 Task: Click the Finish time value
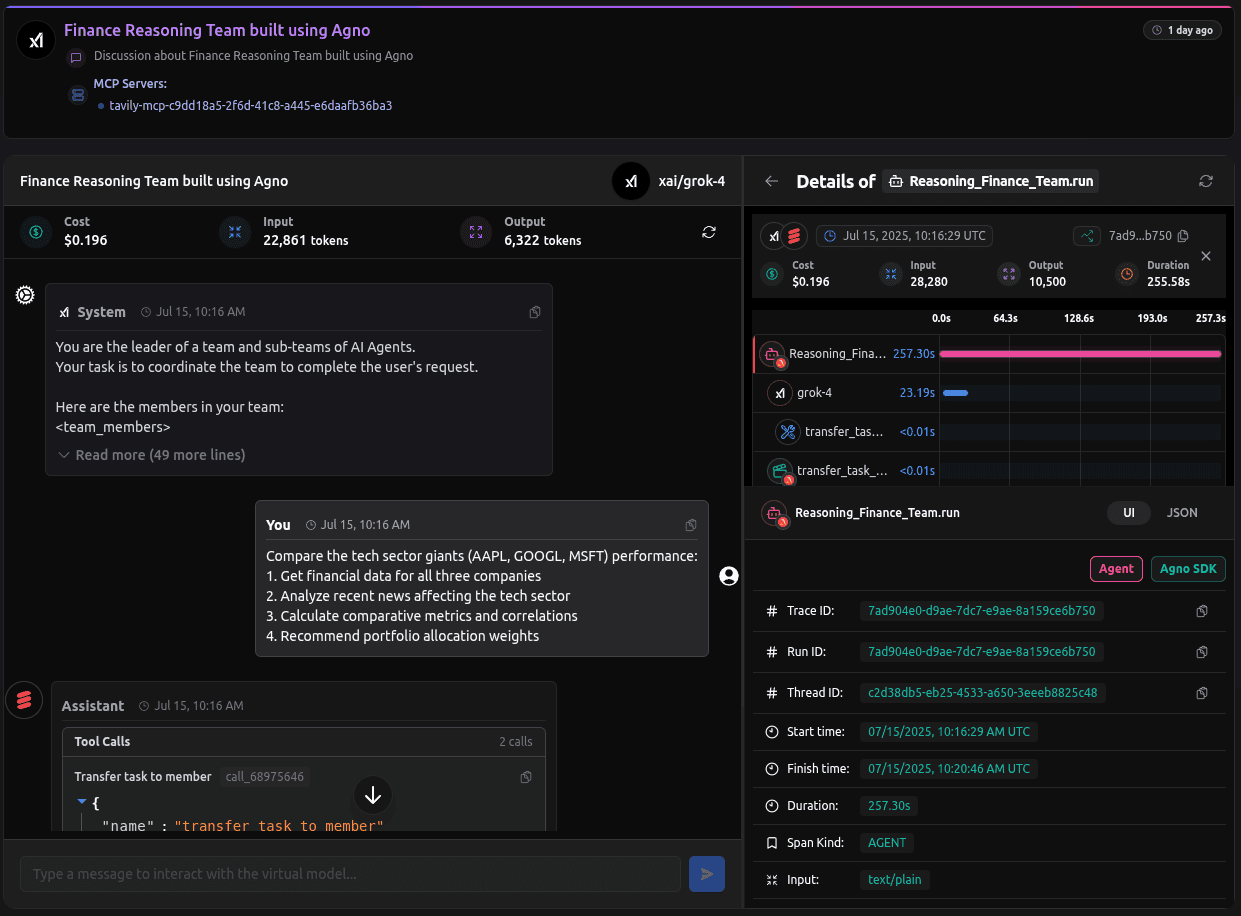click(949, 769)
